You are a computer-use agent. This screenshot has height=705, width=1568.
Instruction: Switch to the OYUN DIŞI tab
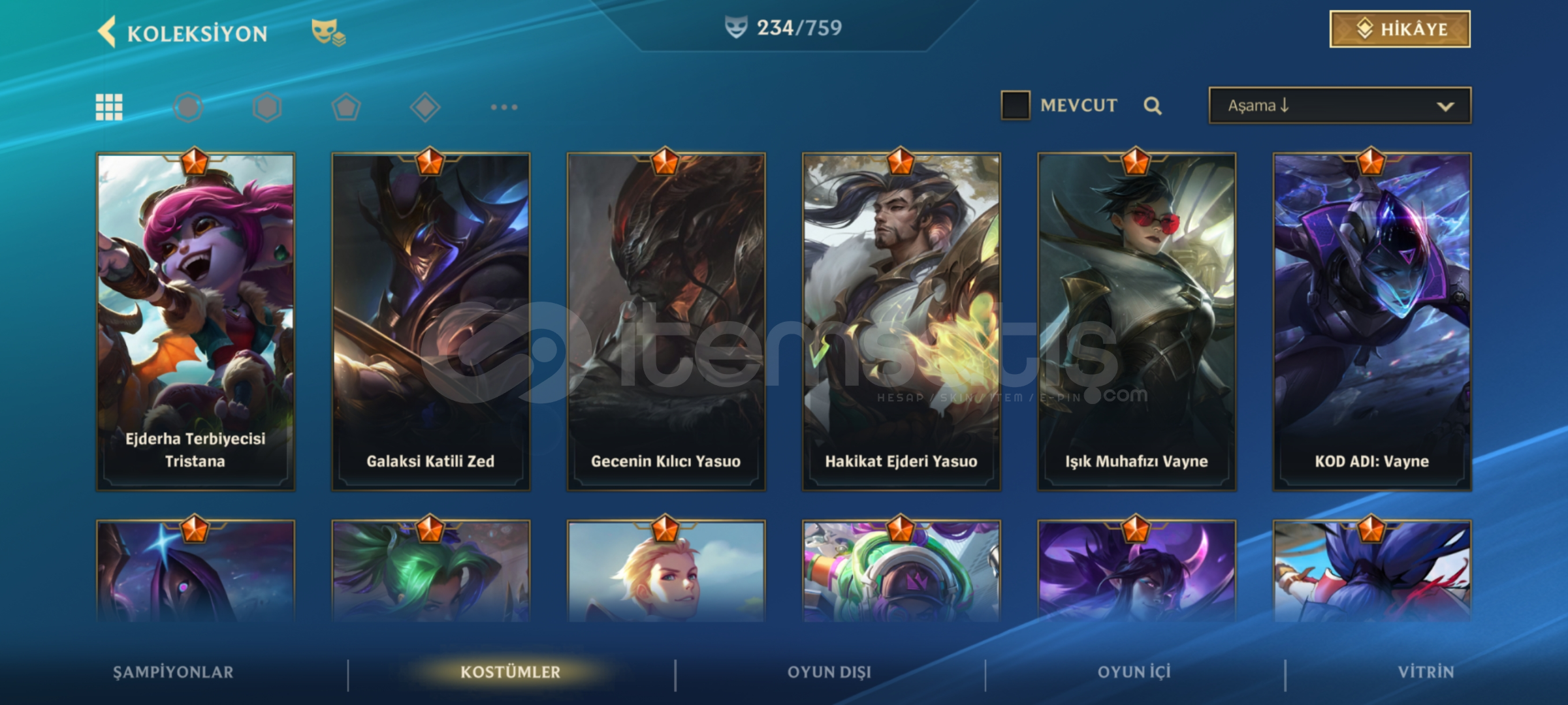tap(829, 672)
